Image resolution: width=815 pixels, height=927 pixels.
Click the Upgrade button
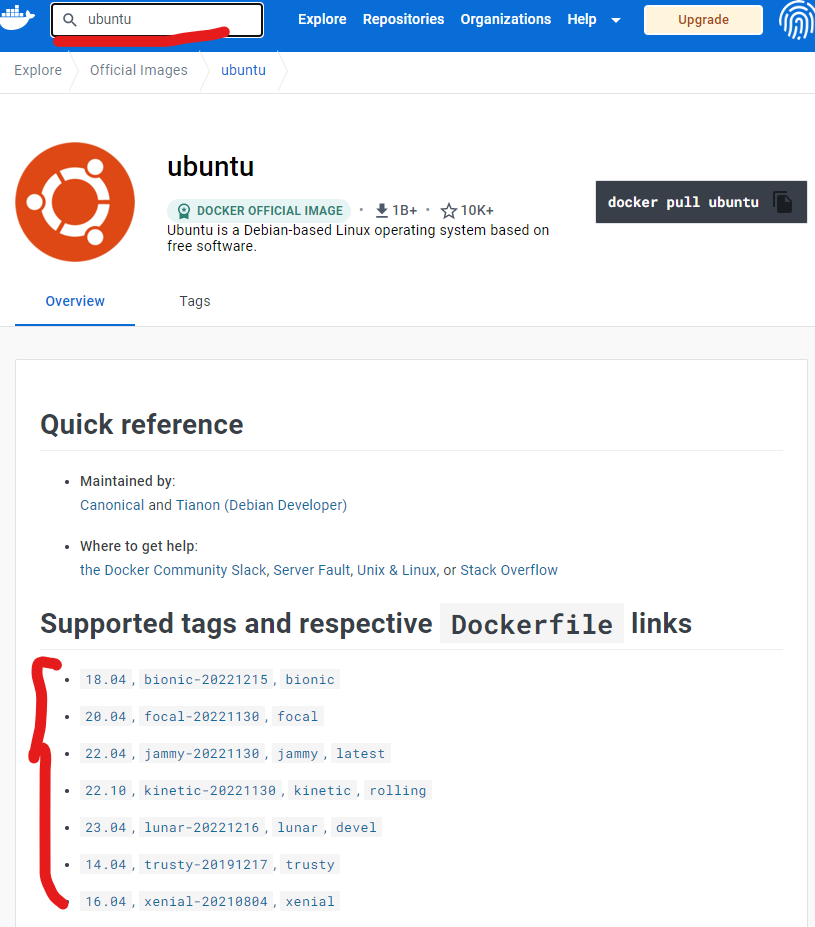point(702,19)
